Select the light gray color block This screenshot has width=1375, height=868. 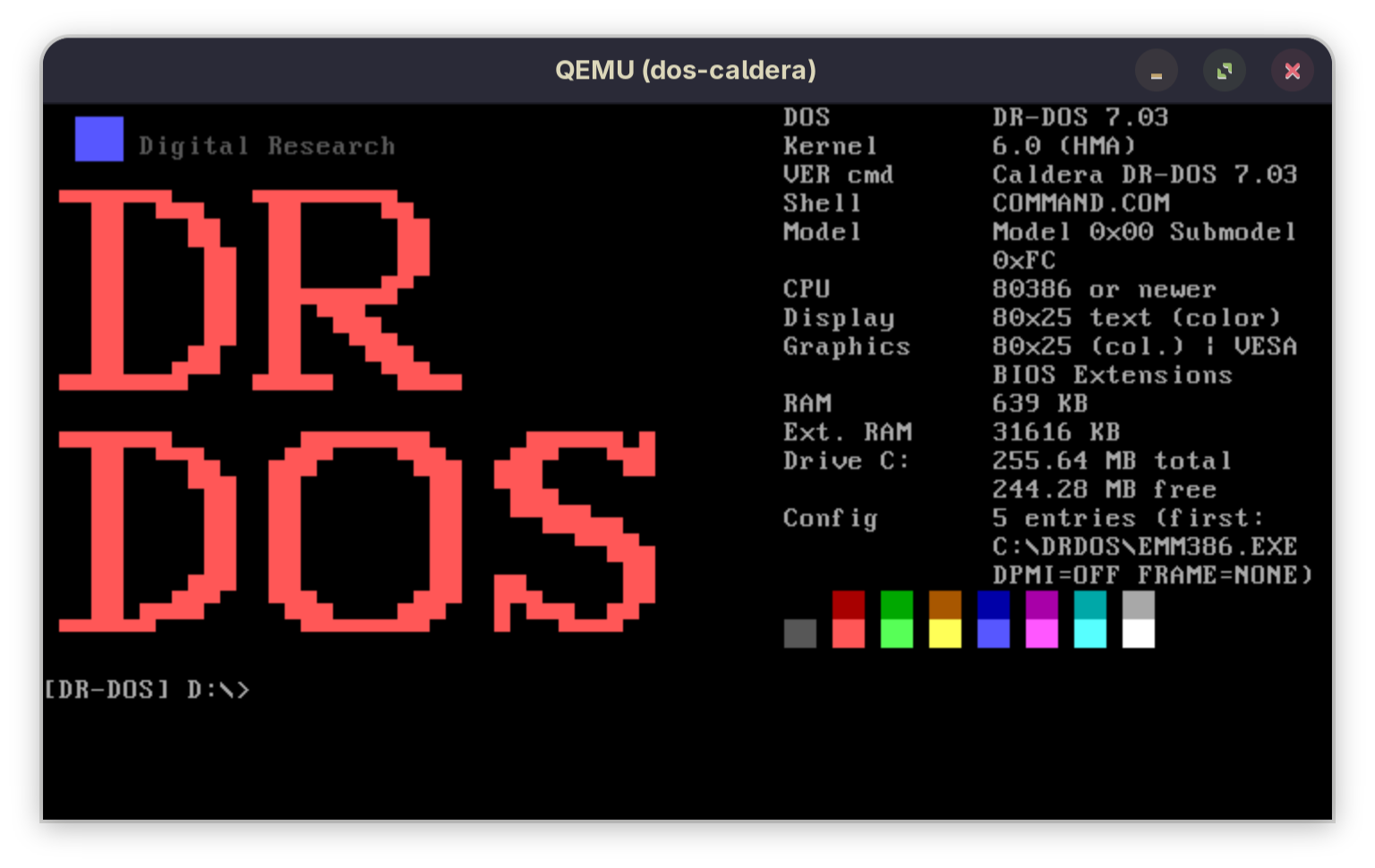(x=1138, y=605)
